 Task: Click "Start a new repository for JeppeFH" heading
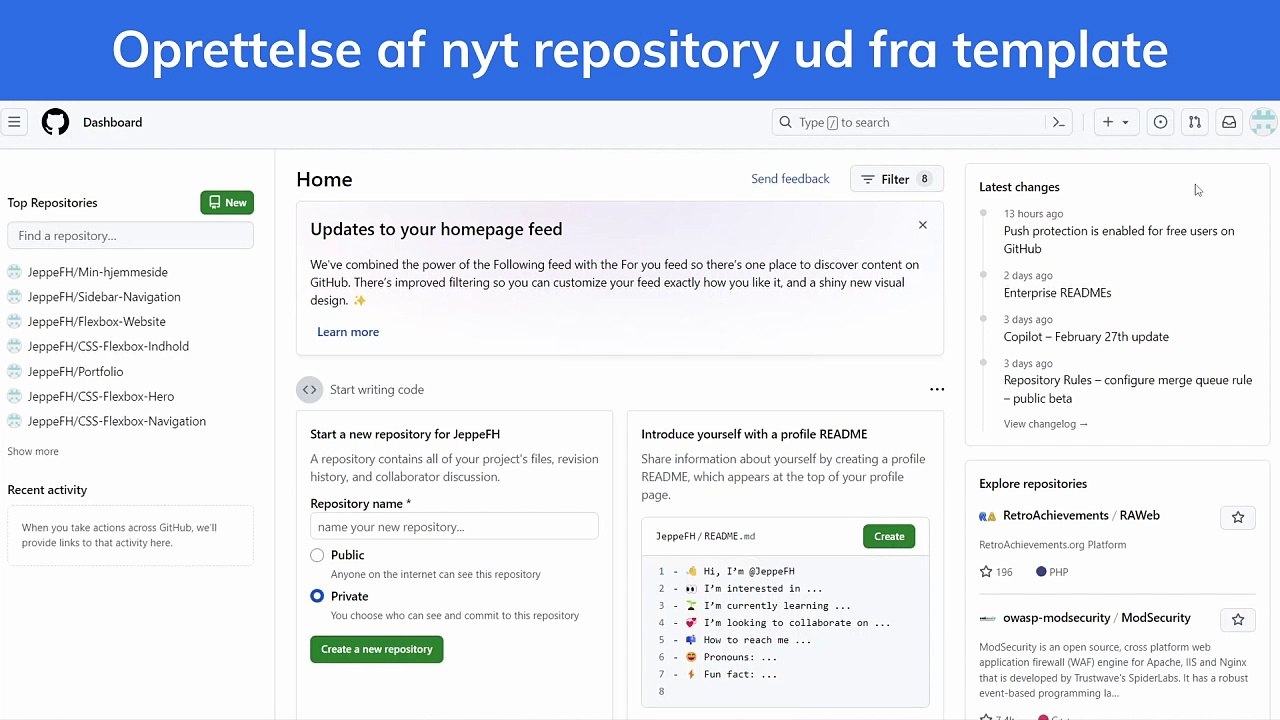405,434
